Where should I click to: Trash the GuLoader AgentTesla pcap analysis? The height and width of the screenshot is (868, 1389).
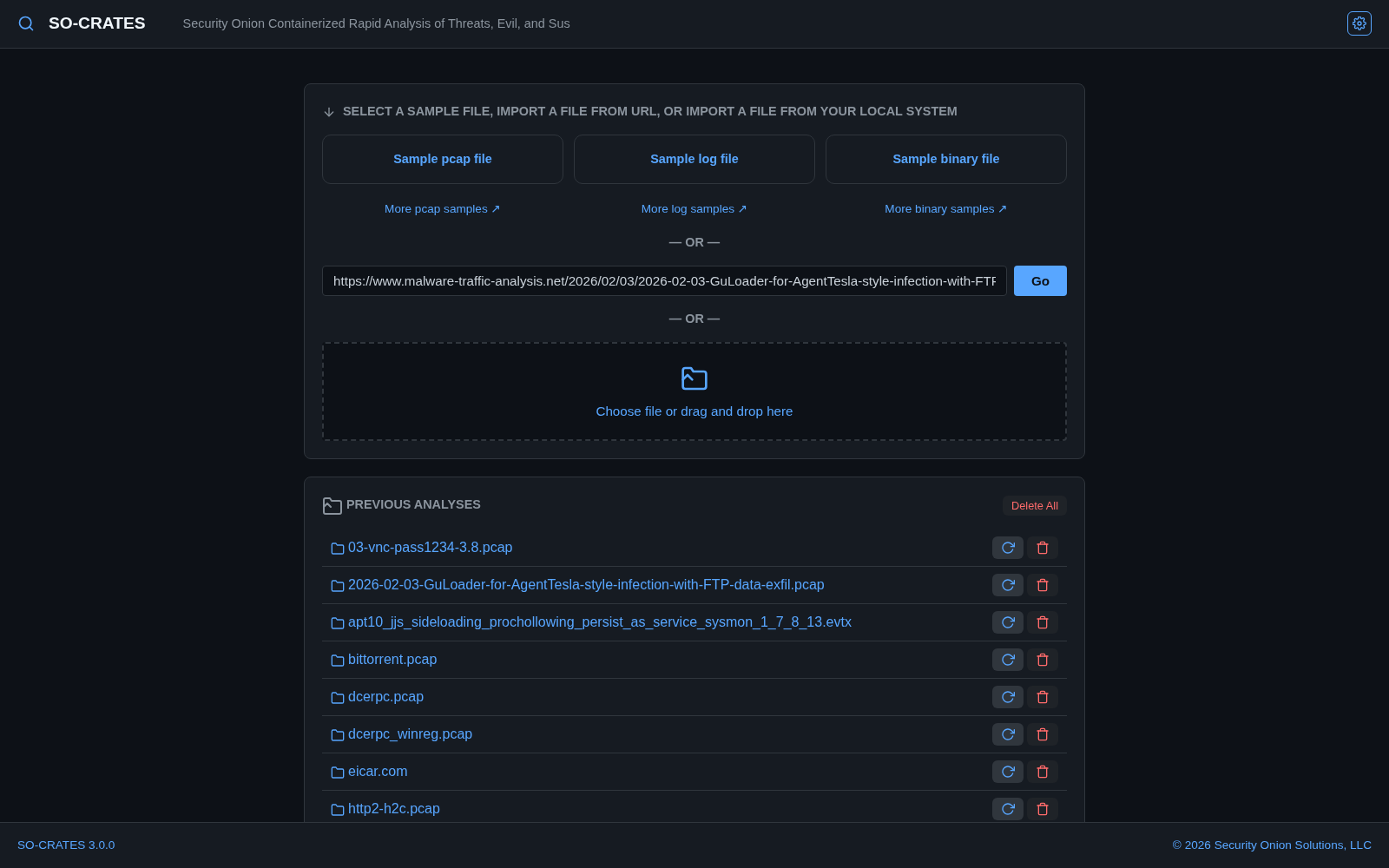click(x=1043, y=585)
